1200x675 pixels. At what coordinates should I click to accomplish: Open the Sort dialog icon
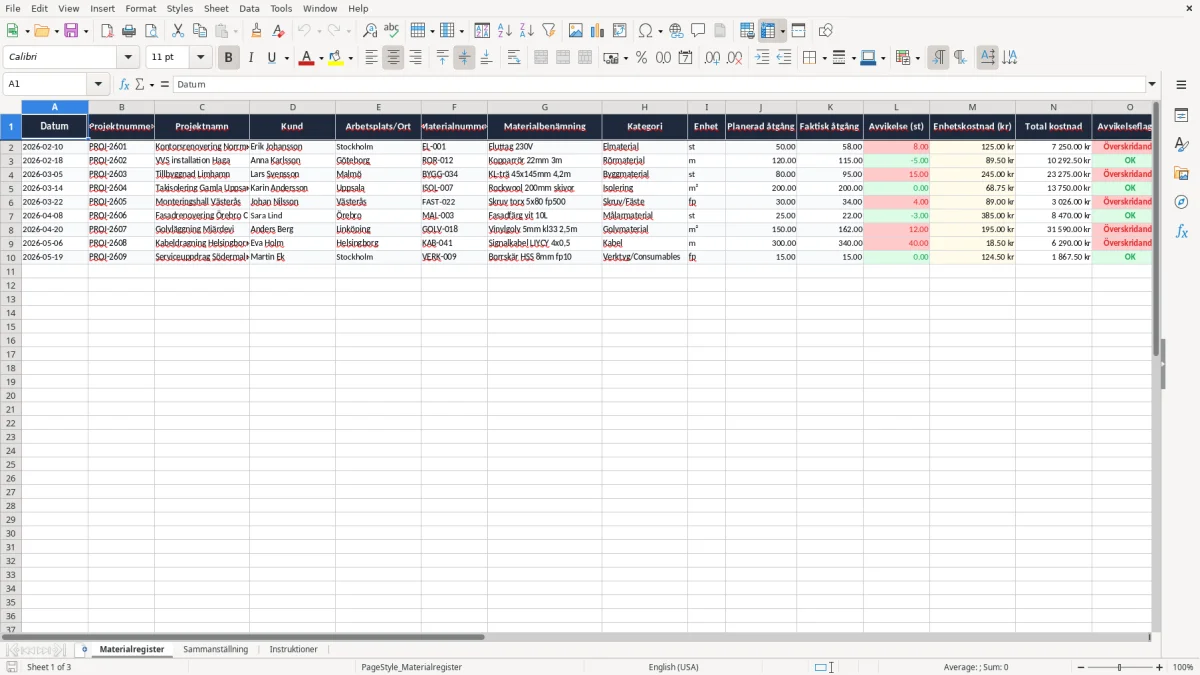482,31
